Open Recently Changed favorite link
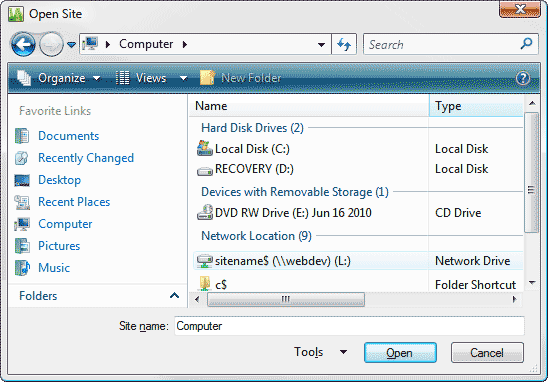The image size is (548, 382). (x=86, y=158)
